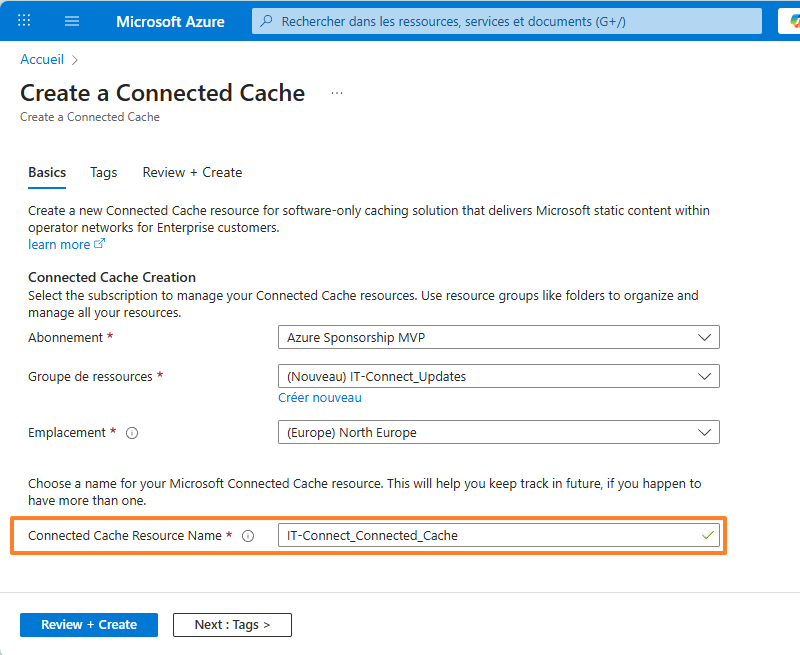The image size is (800, 655).
Task: Click the green validation checkmark in name field
Action: [708, 535]
